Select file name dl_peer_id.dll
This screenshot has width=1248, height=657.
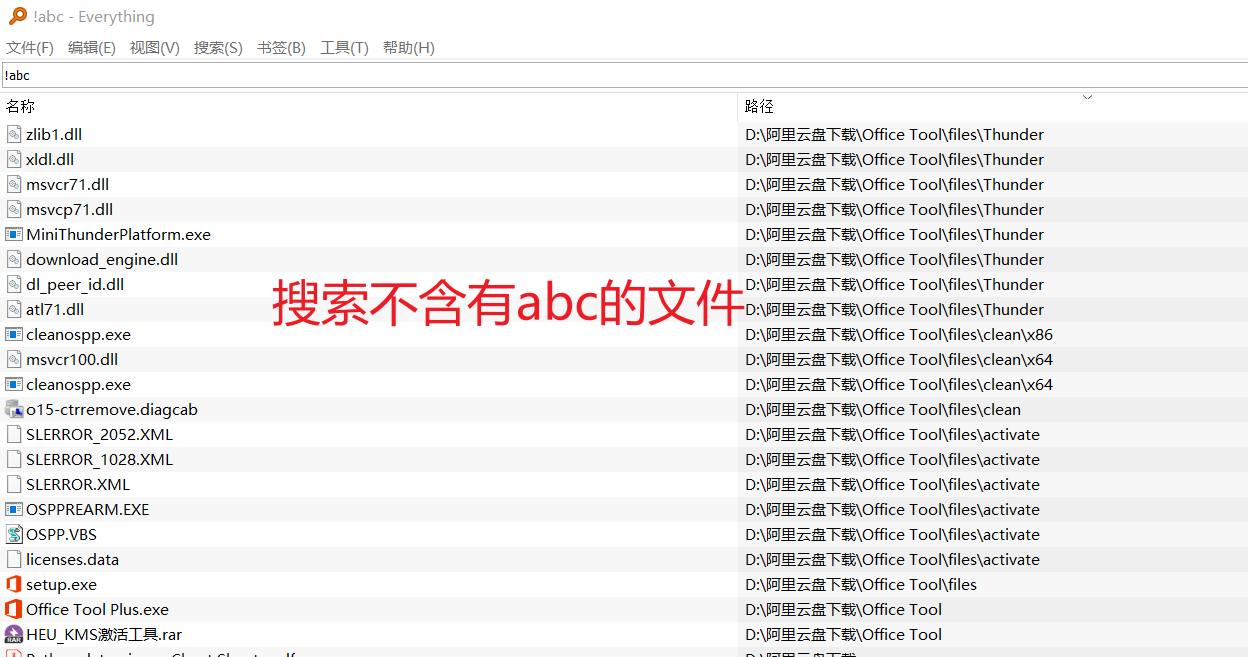(x=75, y=284)
